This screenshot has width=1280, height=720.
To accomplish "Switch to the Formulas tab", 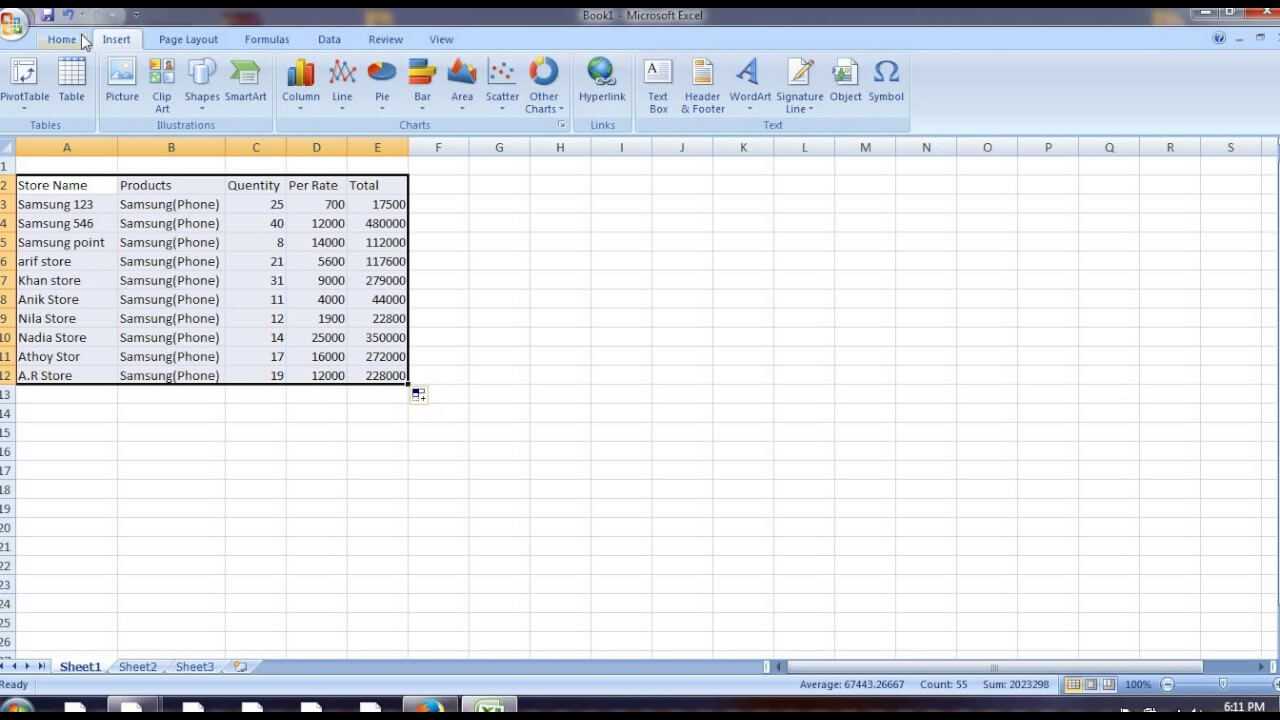I will (x=267, y=39).
